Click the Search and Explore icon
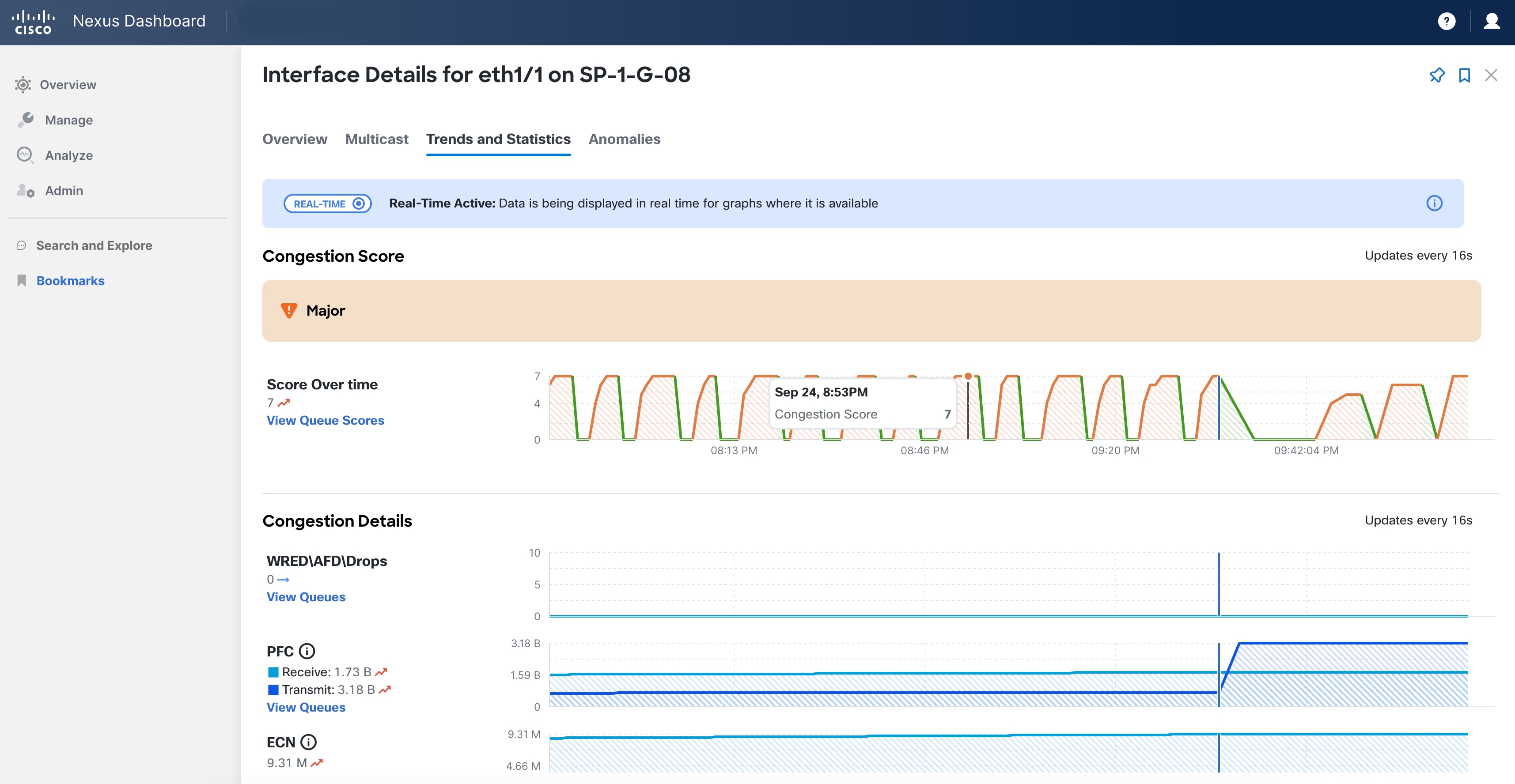Image resolution: width=1515 pixels, height=784 pixels. (x=22, y=245)
